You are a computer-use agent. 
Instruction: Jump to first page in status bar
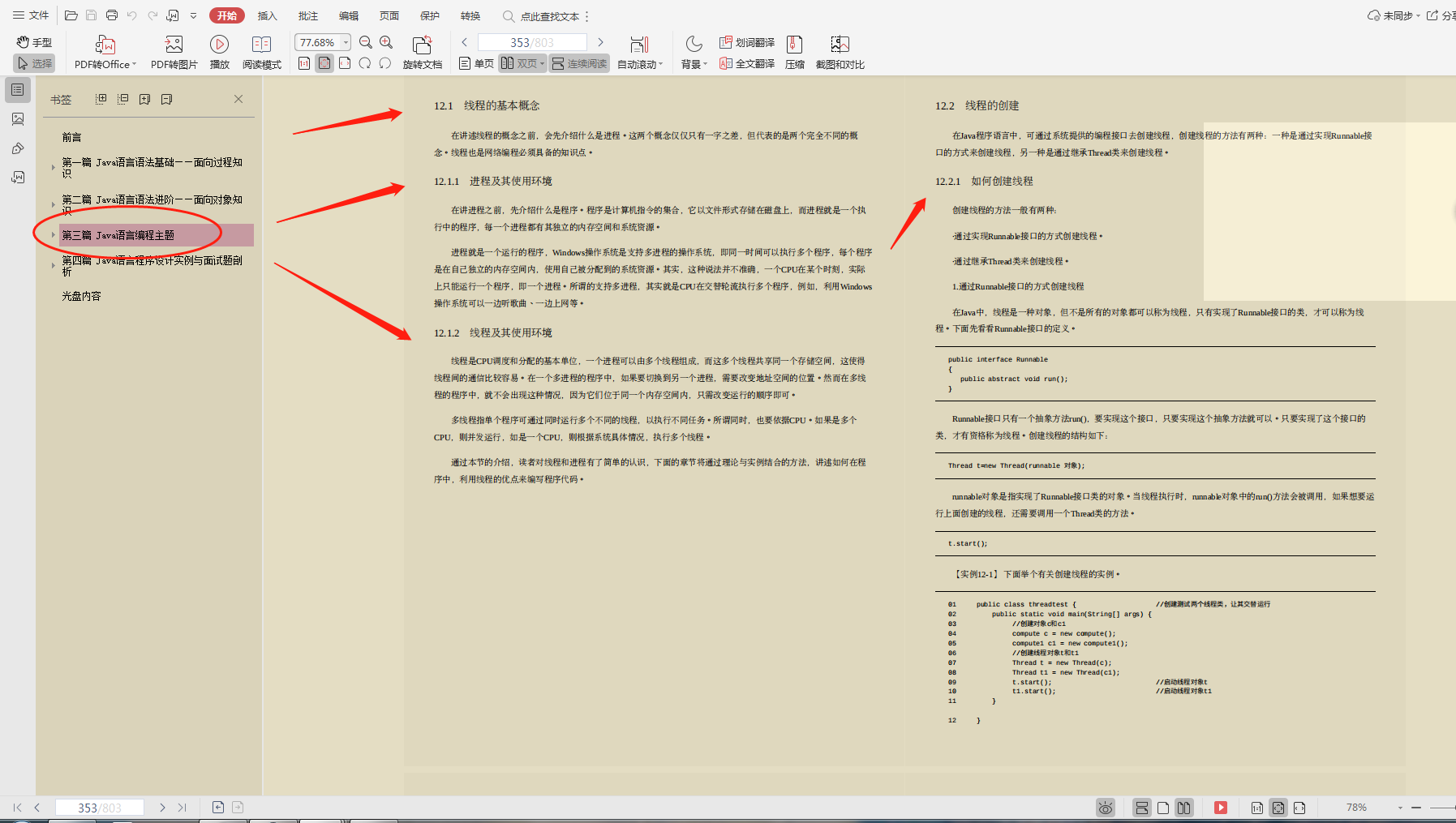(x=18, y=808)
